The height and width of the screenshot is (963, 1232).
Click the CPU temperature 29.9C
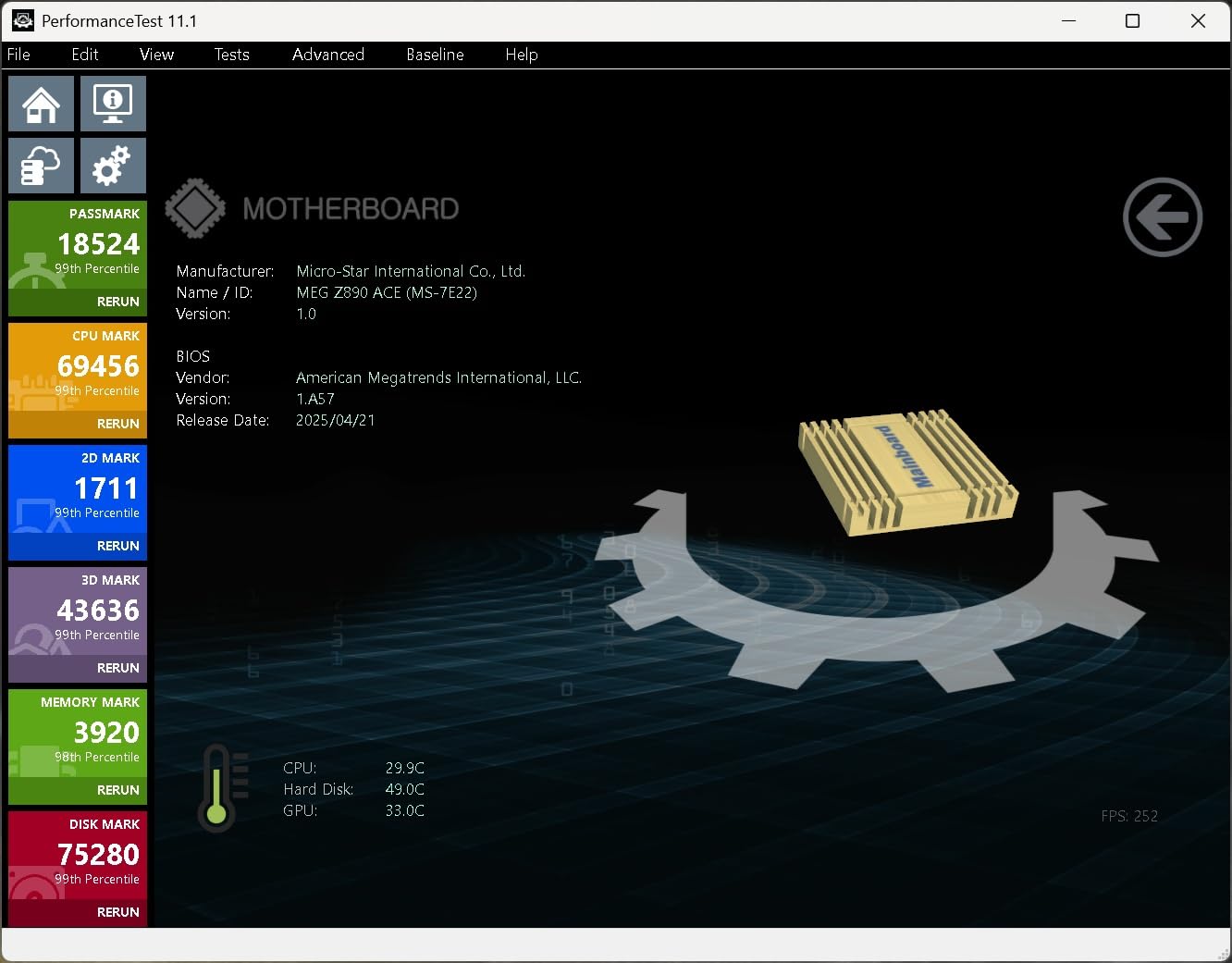click(x=405, y=768)
